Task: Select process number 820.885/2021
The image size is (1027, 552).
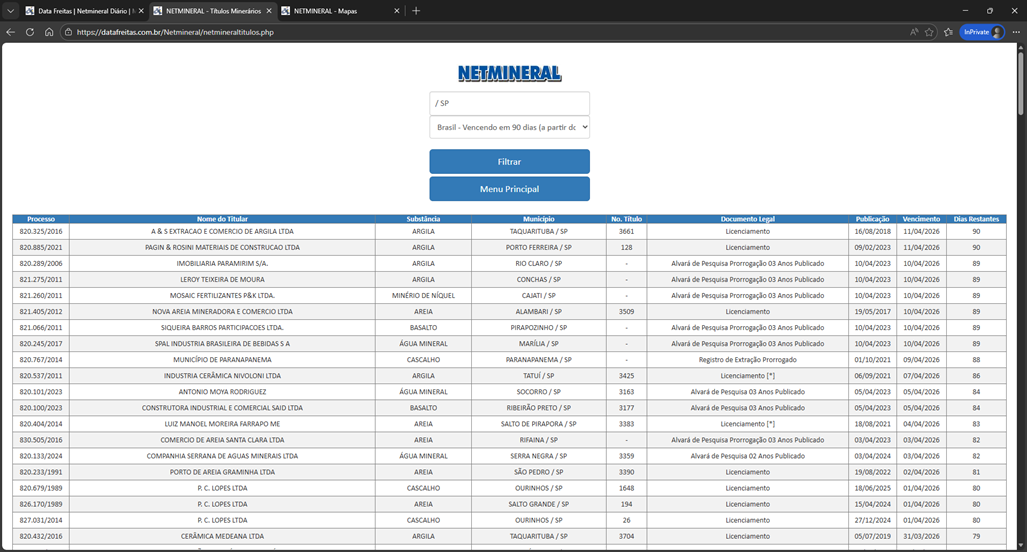Action: pos(41,248)
